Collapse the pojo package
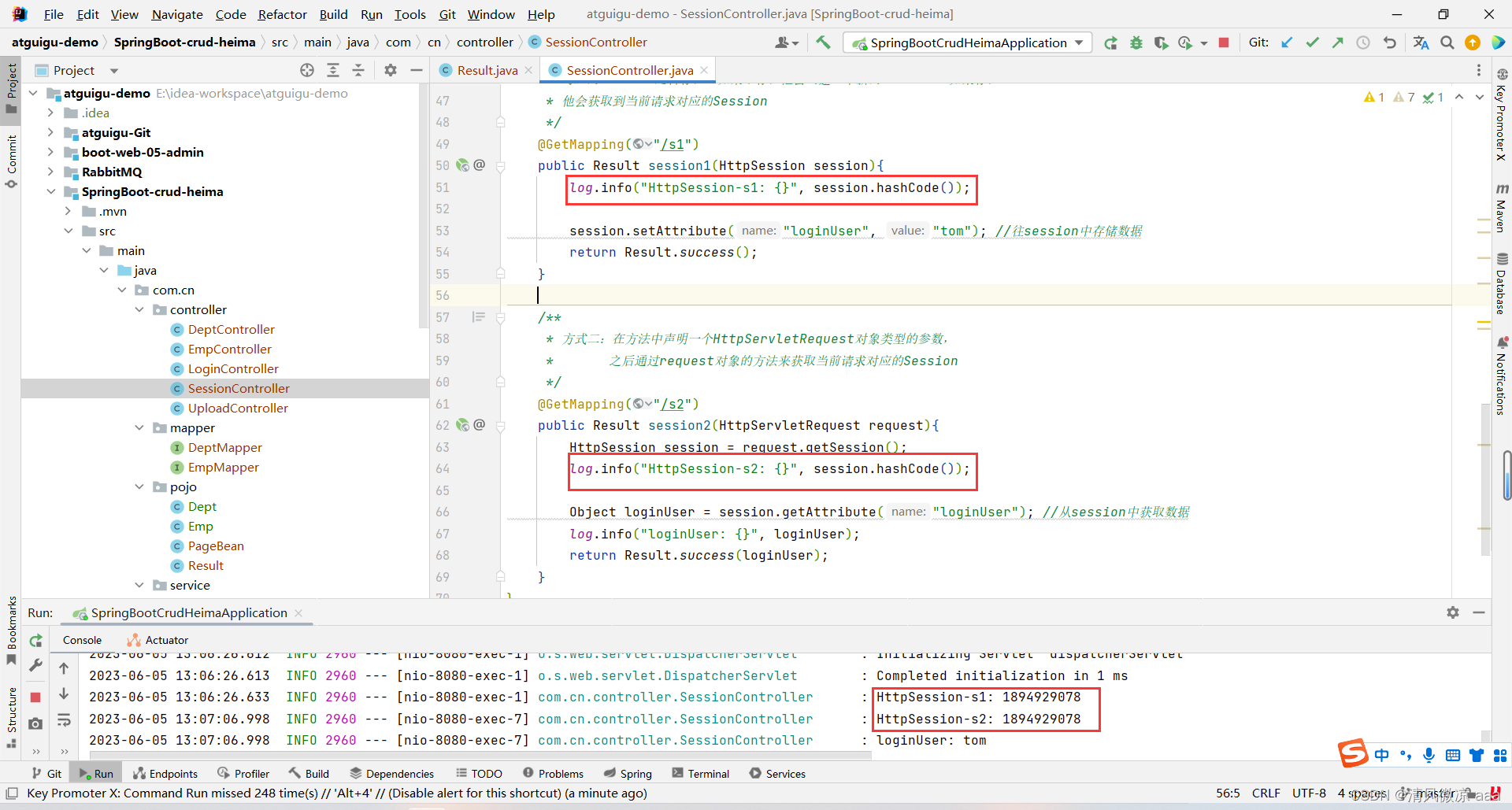Image resolution: width=1512 pixels, height=810 pixels. click(x=139, y=487)
